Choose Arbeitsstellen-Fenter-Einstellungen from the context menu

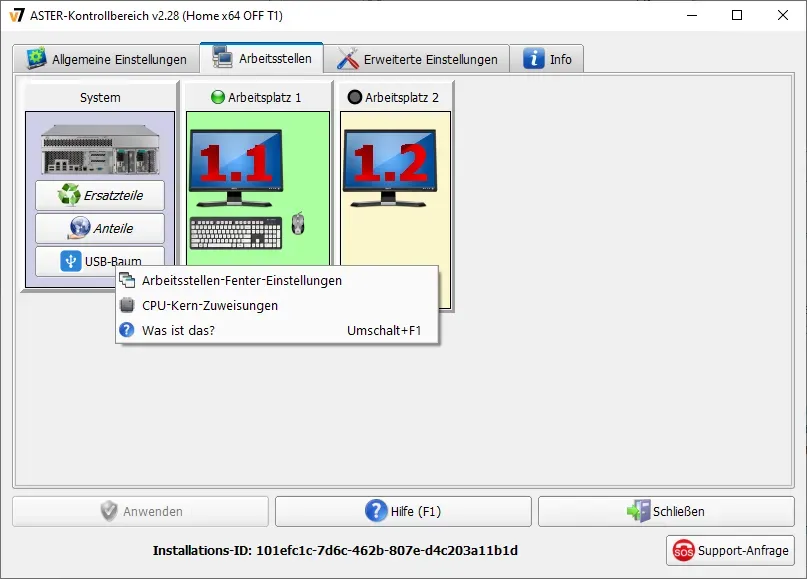(x=241, y=281)
